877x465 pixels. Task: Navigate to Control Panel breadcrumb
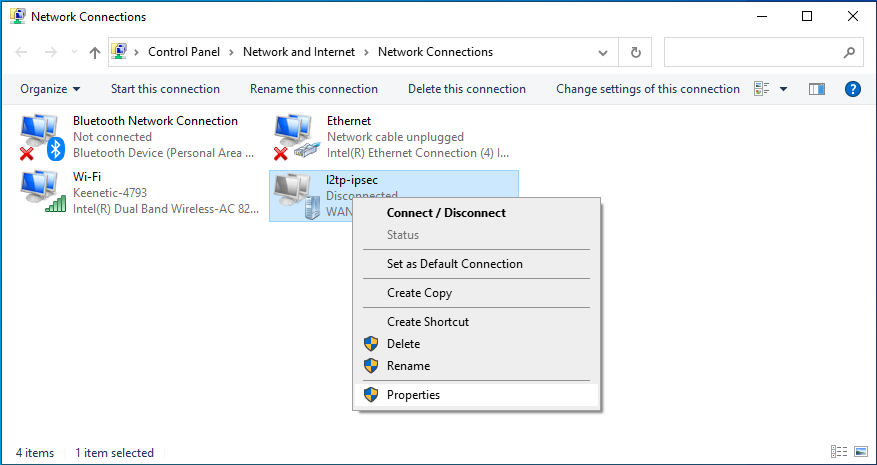(x=184, y=52)
